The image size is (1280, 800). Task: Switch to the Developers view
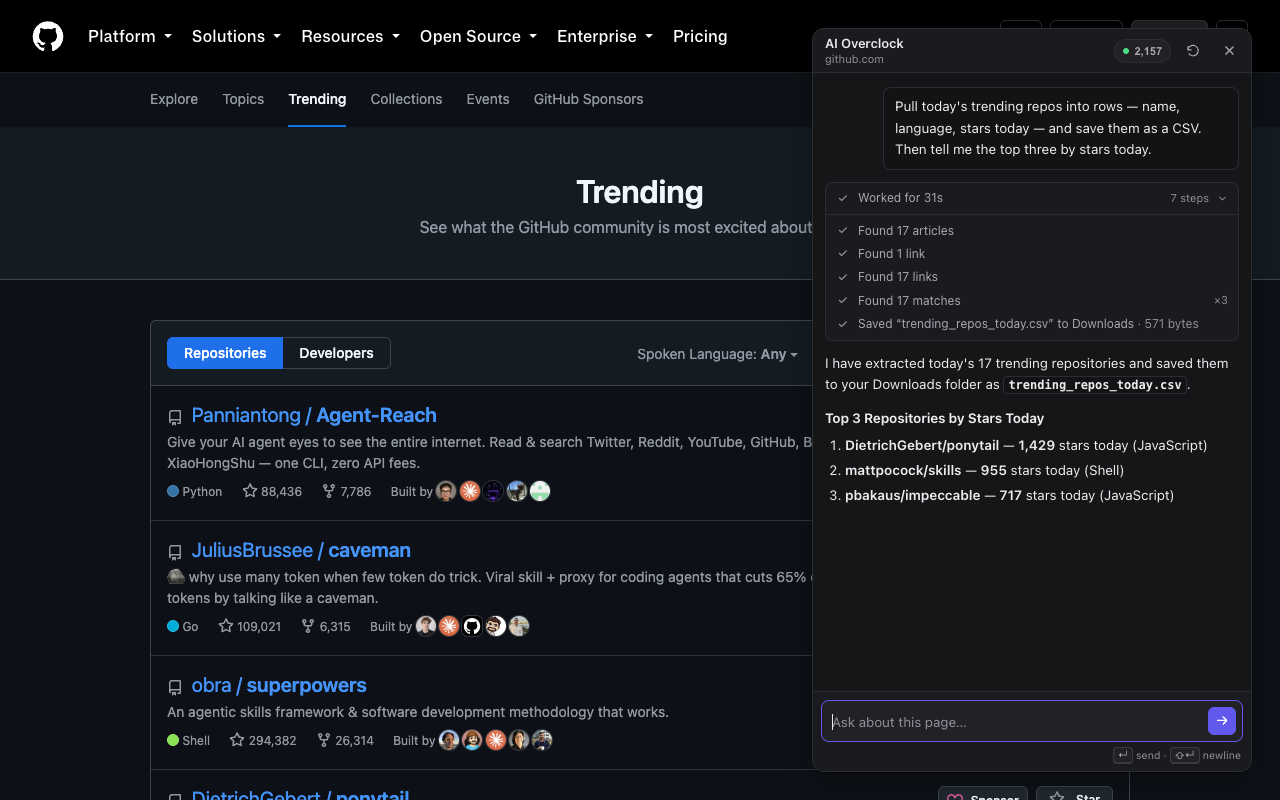[x=336, y=353]
